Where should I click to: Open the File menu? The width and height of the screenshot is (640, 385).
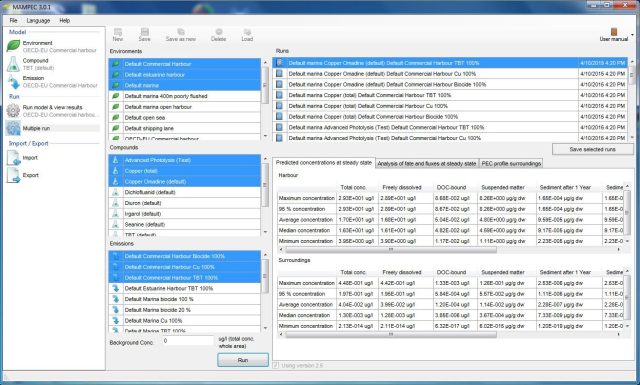(x=13, y=20)
